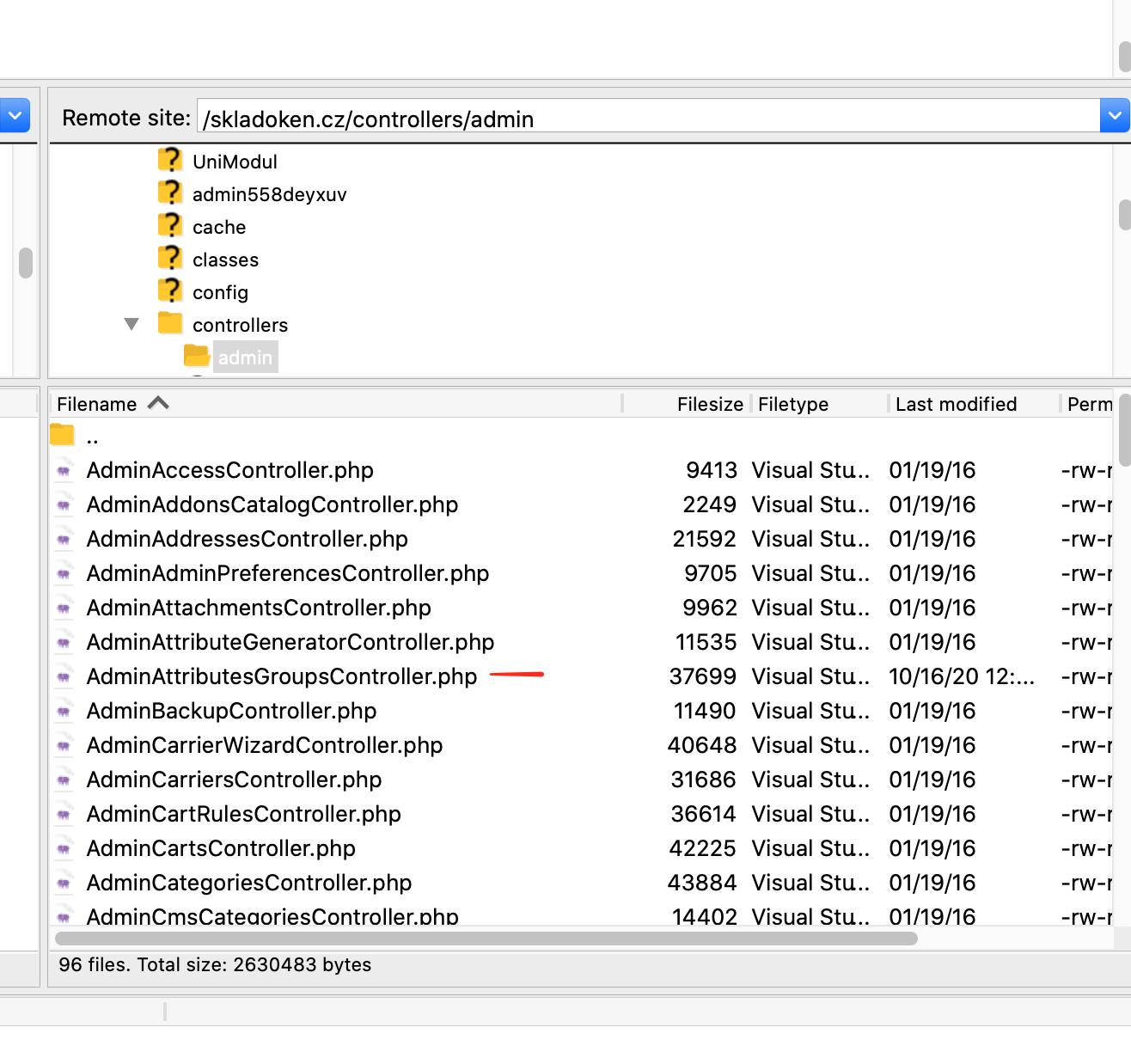Click the controllers folder icon
The width and height of the screenshot is (1131, 1064).
tap(170, 324)
